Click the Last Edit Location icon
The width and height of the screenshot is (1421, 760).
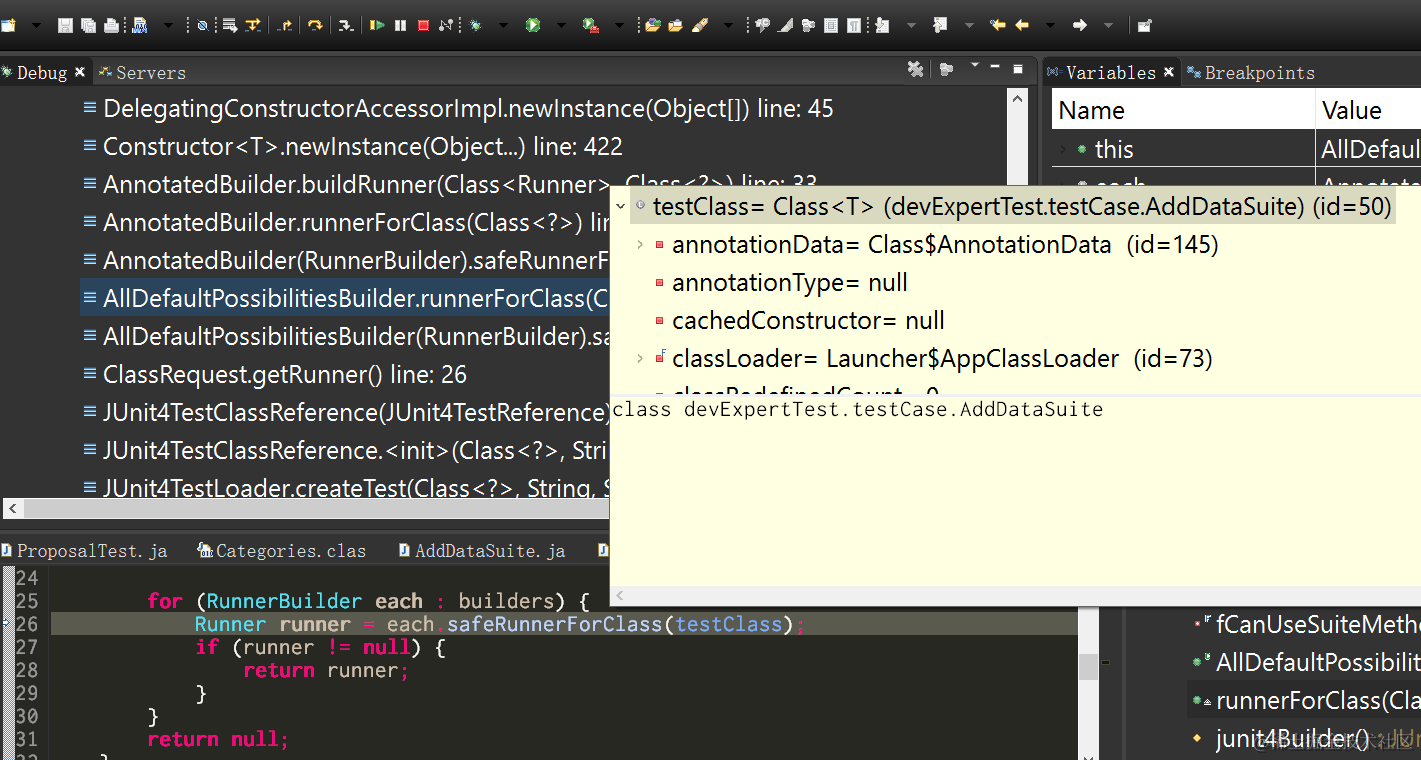(x=997, y=25)
